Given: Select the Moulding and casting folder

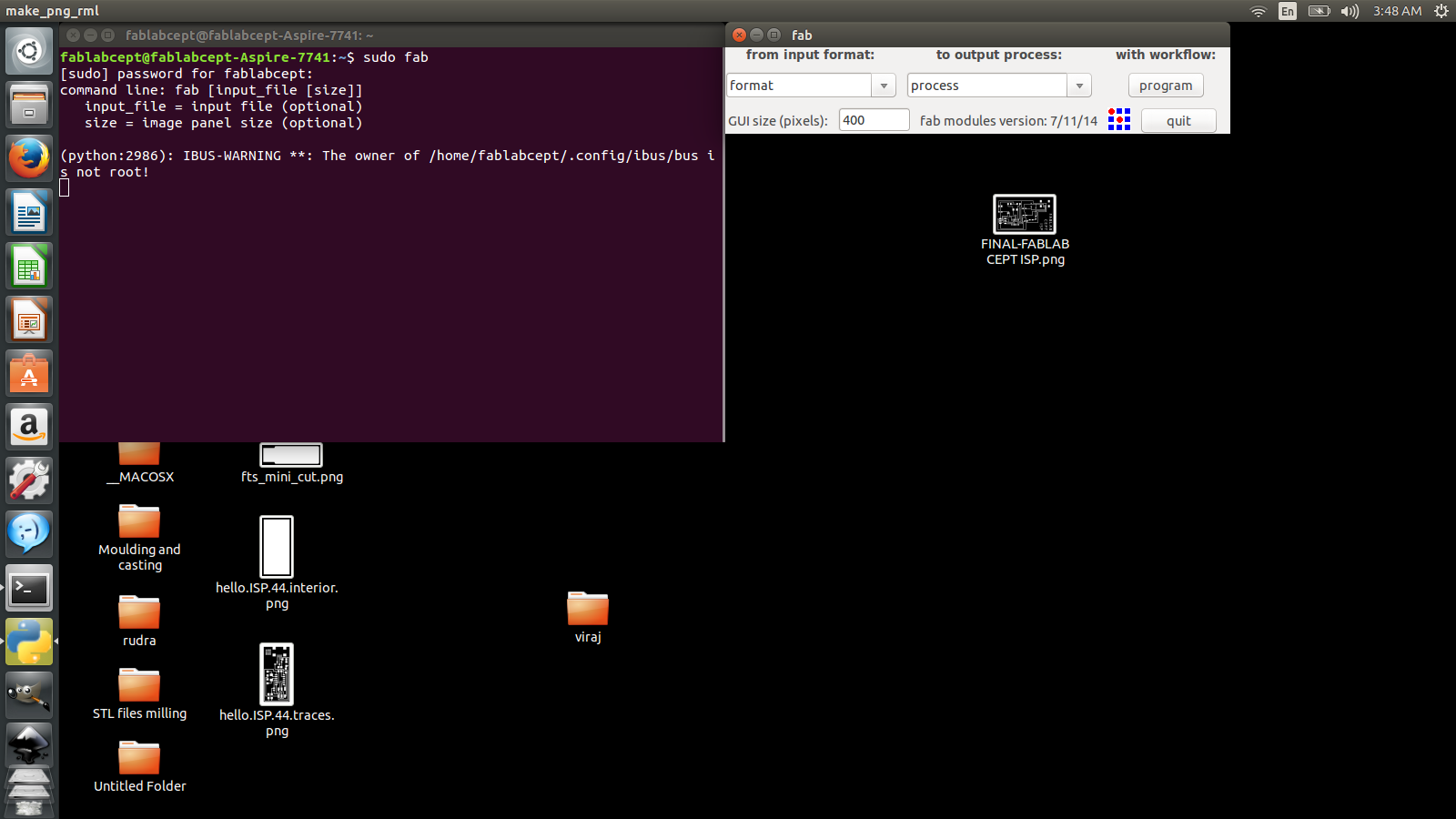Looking at the screenshot, I should pos(139,538).
